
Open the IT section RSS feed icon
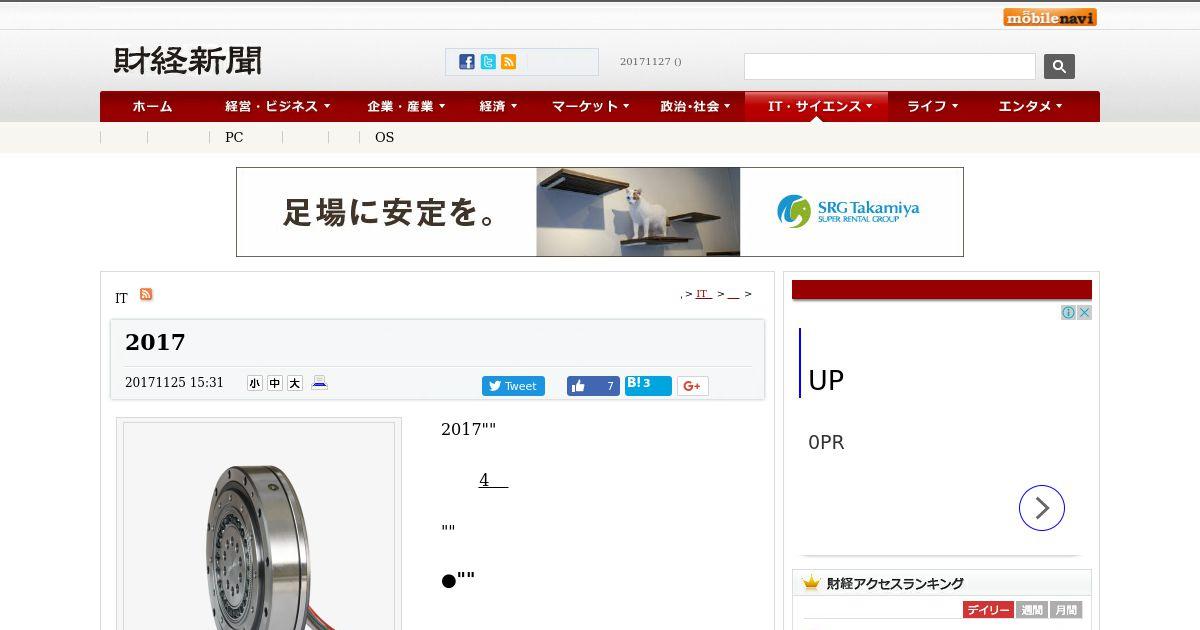(x=146, y=294)
